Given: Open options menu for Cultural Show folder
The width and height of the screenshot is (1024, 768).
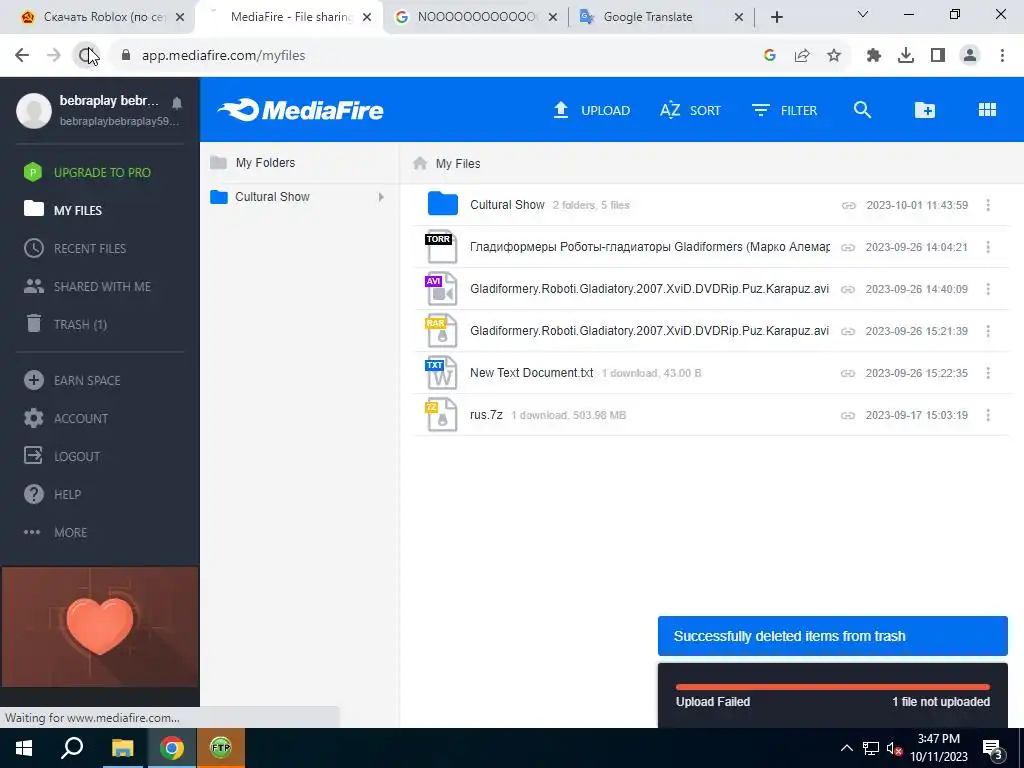Looking at the screenshot, I should pyautogui.click(x=988, y=205).
